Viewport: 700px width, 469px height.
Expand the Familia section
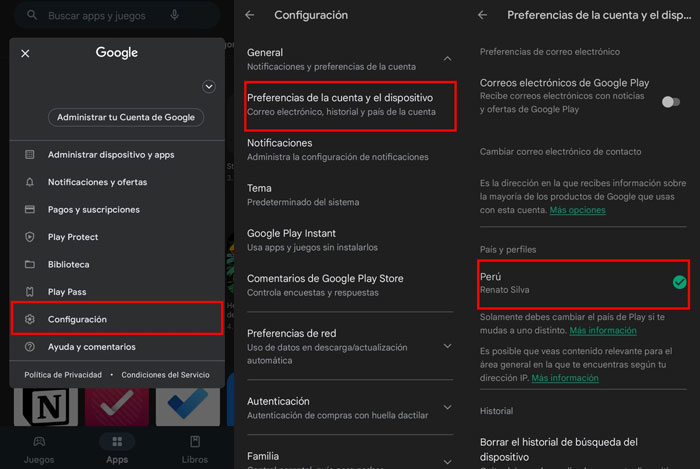[x=447, y=461]
